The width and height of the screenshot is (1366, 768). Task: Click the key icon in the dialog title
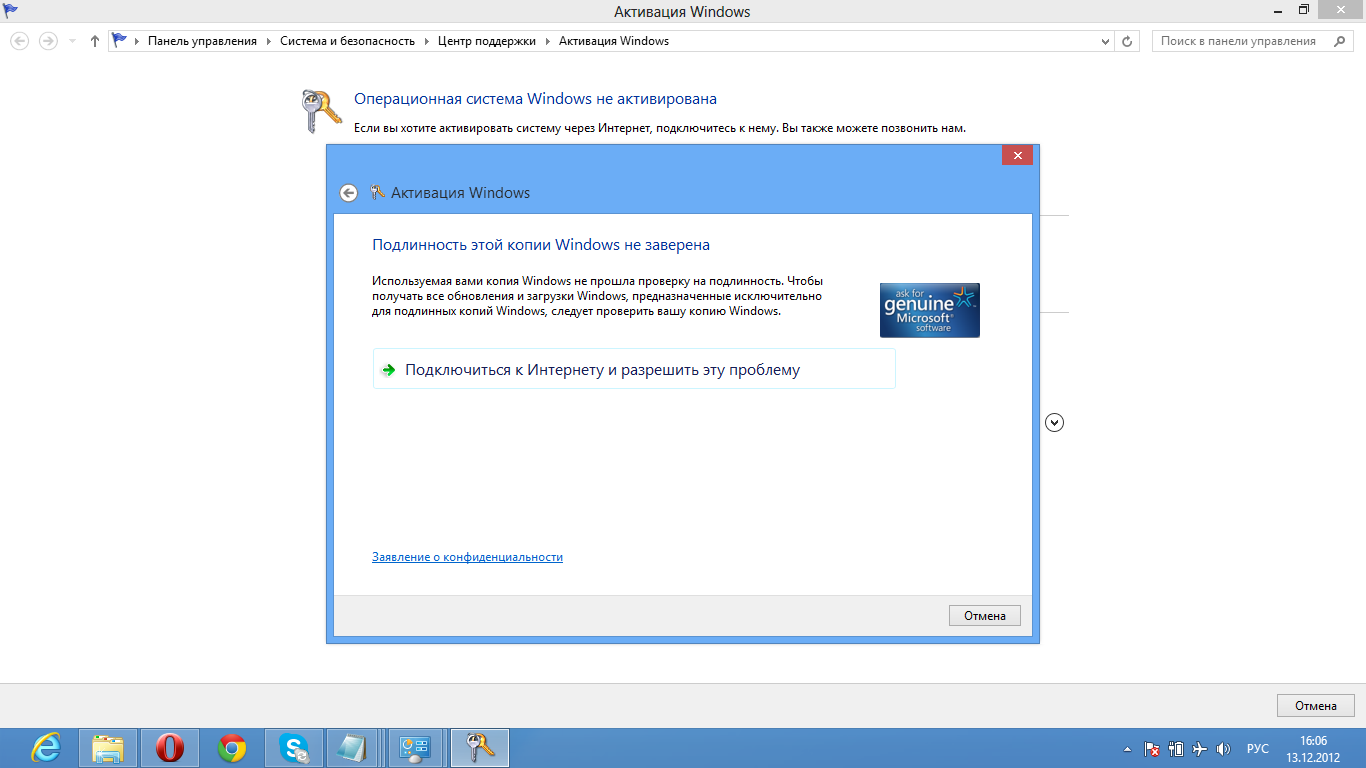(377, 192)
